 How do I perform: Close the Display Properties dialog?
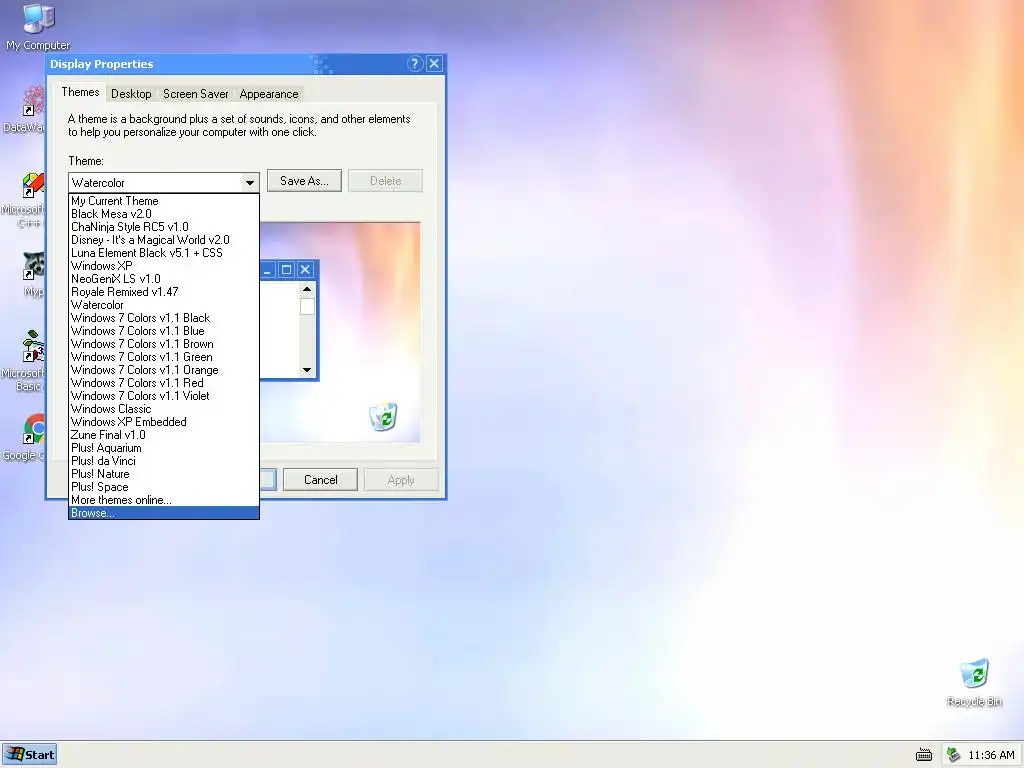click(x=434, y=63)
